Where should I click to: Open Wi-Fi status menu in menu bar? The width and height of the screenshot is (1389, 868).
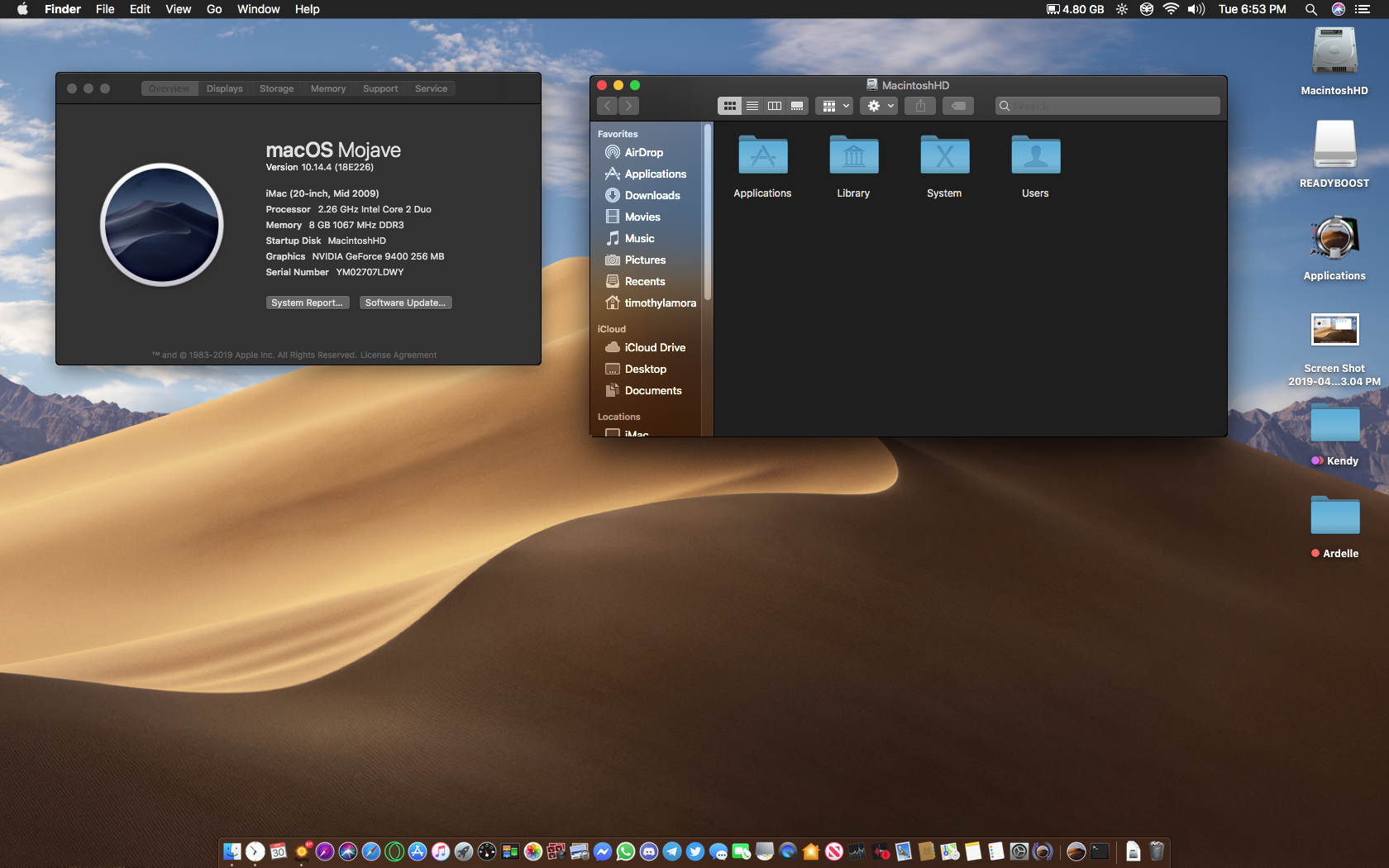tap(1171, 9)
